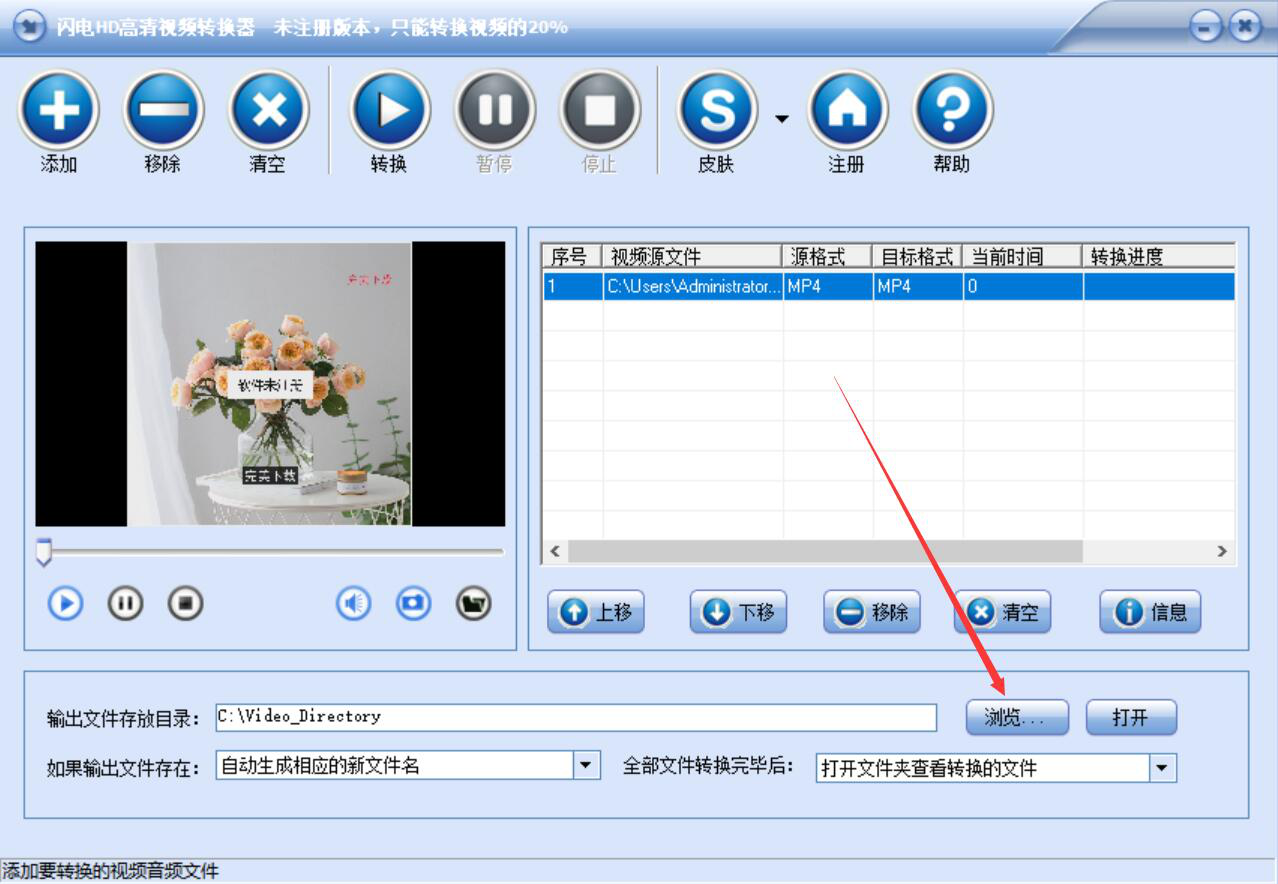Expand the 如果输出文件存在 dropdown
Screen dimensions: 1278x884
coord(587,766)
